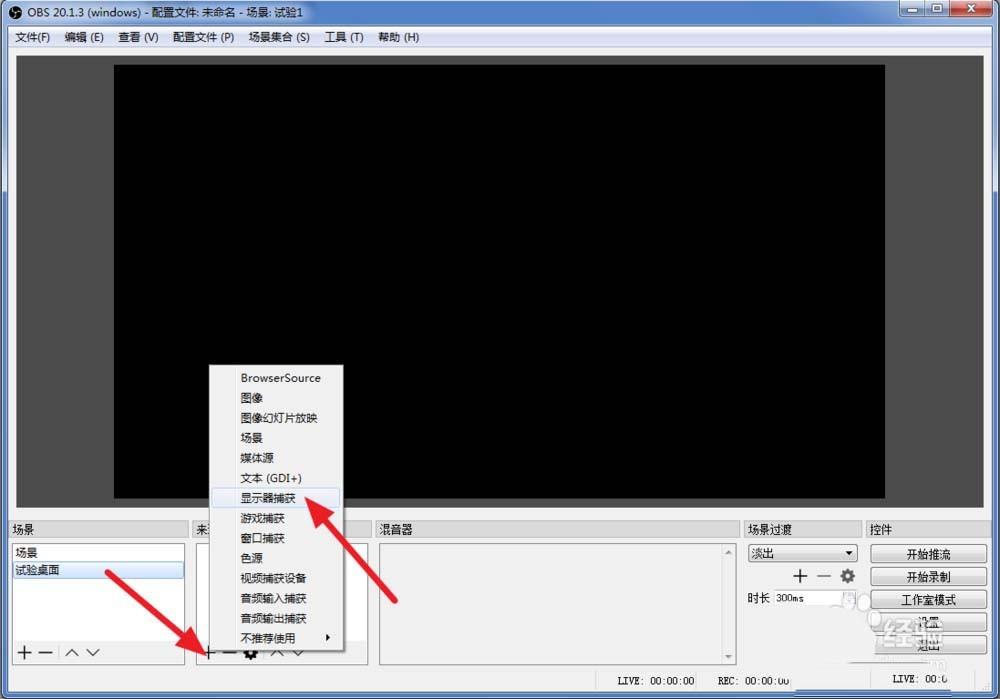
Task: Enable 工作室模式
Action: coord(928,599)
